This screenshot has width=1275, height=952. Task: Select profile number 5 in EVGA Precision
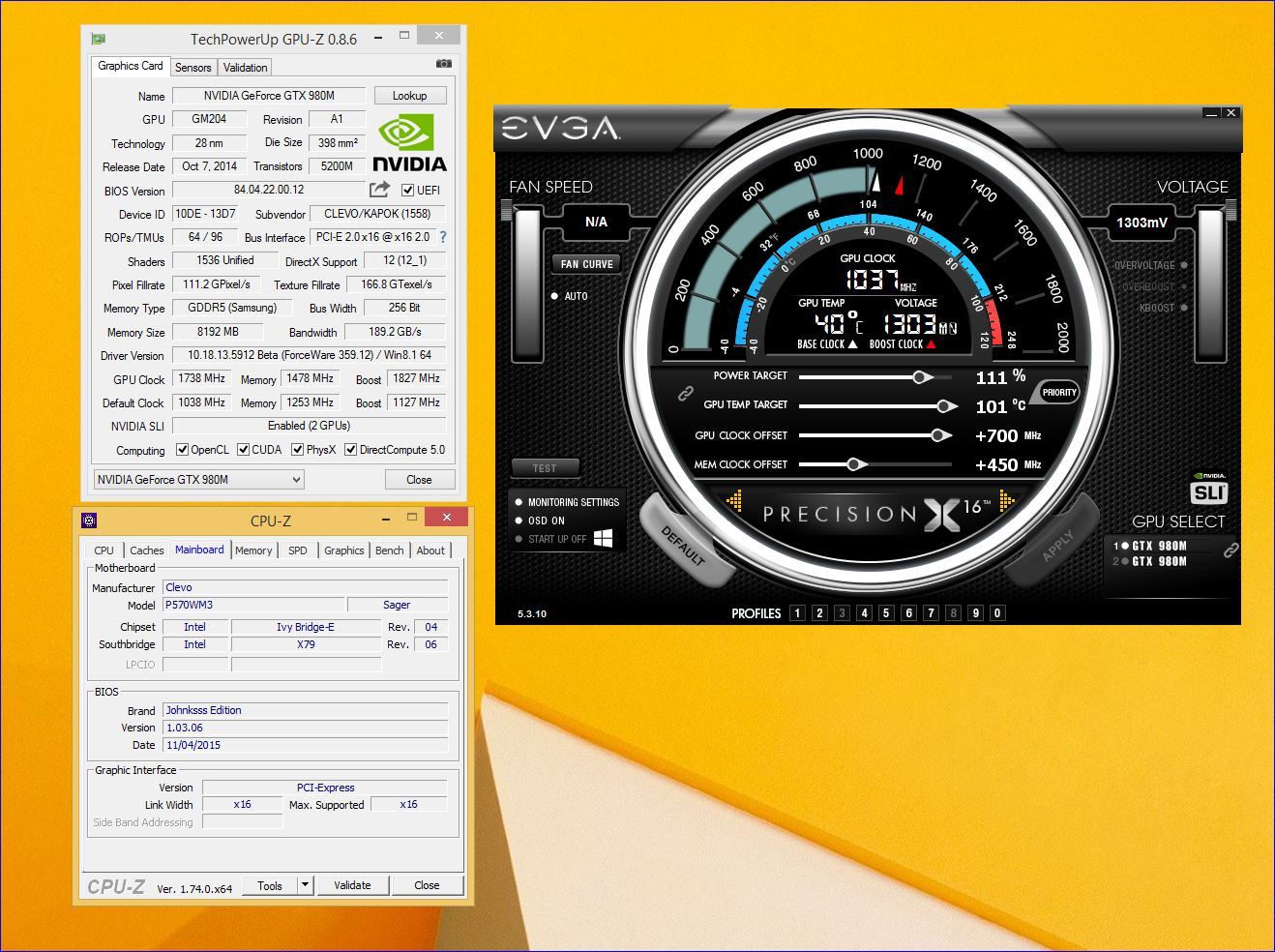click(x=886, y=612)
